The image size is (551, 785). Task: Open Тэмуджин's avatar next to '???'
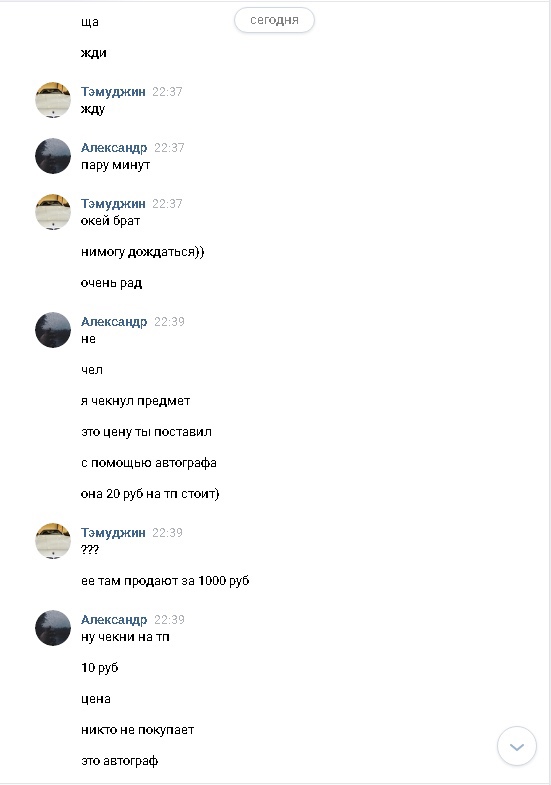pyautogui.click(x=53, y=541)
